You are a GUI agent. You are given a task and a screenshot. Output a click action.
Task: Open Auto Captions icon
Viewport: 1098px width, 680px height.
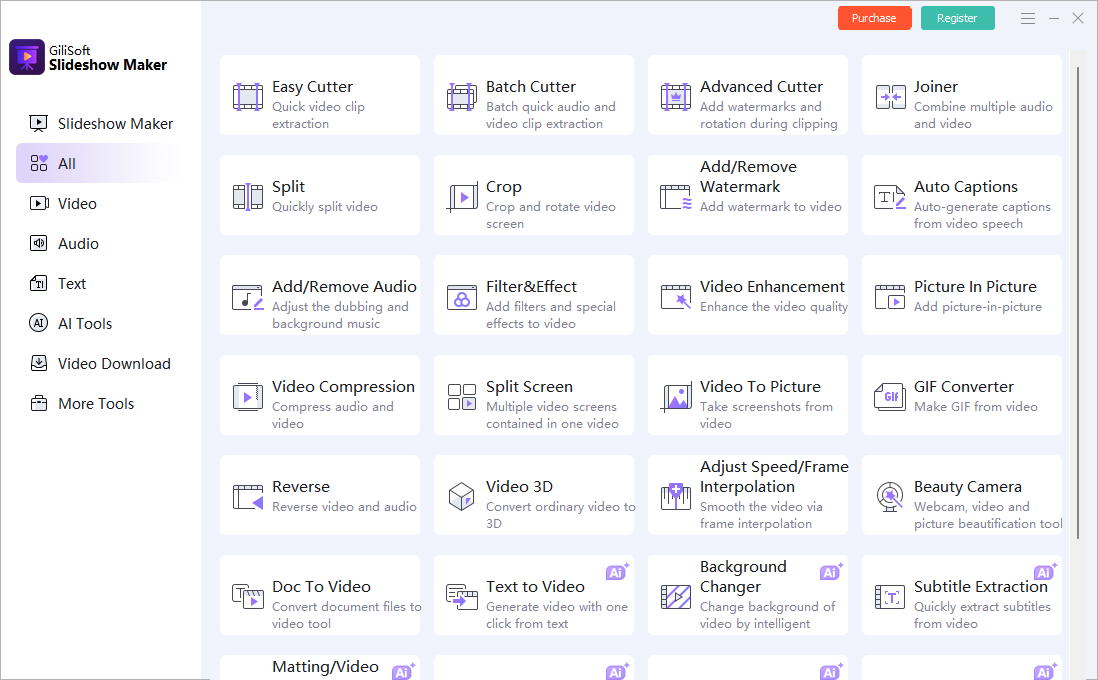(x=890, y=197)
